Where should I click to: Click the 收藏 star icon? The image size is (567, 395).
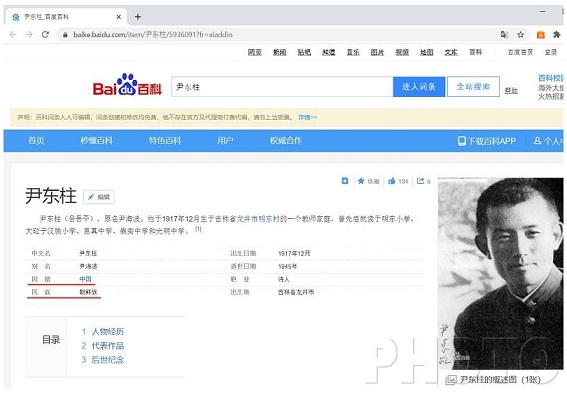tap(361, 181)
